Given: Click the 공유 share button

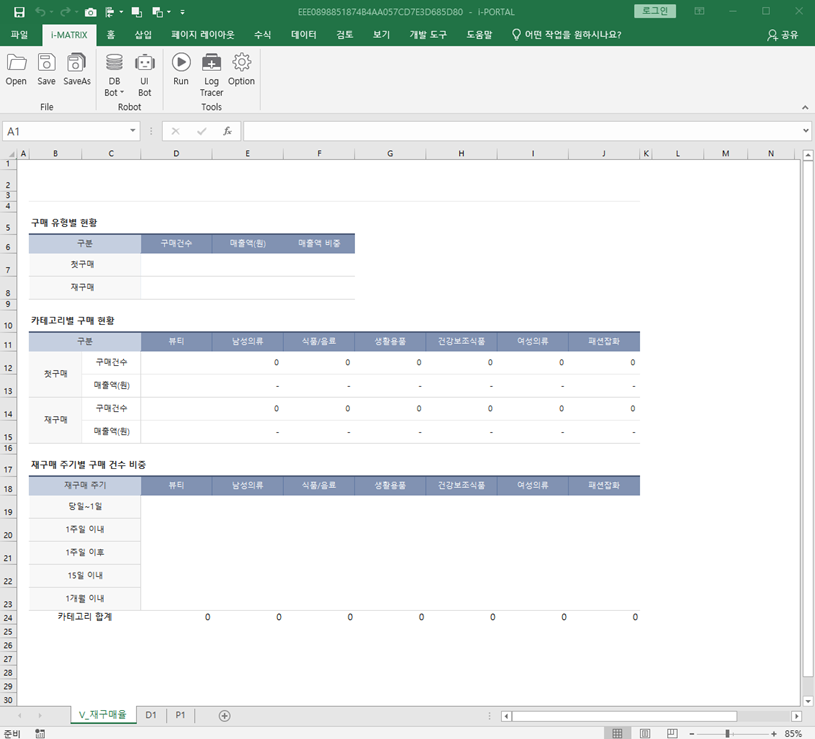Looking at the screenshot, I should (782, 34).
